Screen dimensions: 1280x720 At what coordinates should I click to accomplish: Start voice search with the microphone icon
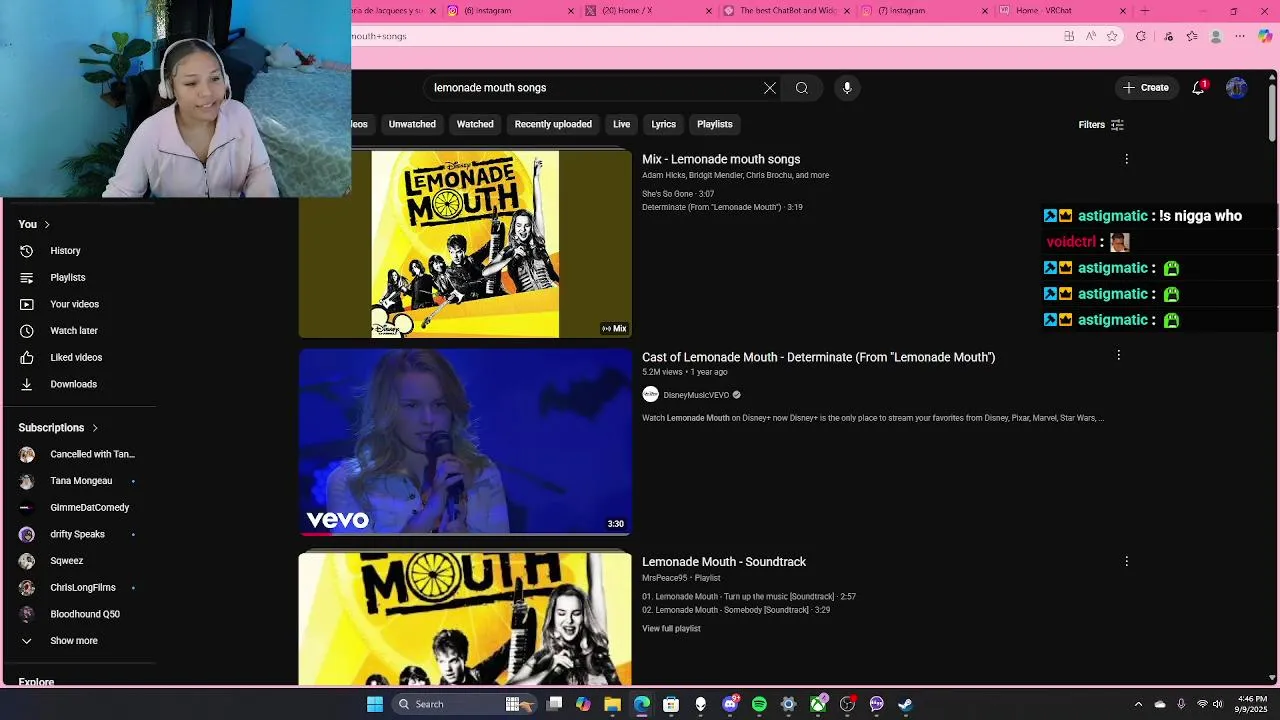pos(847,88)
